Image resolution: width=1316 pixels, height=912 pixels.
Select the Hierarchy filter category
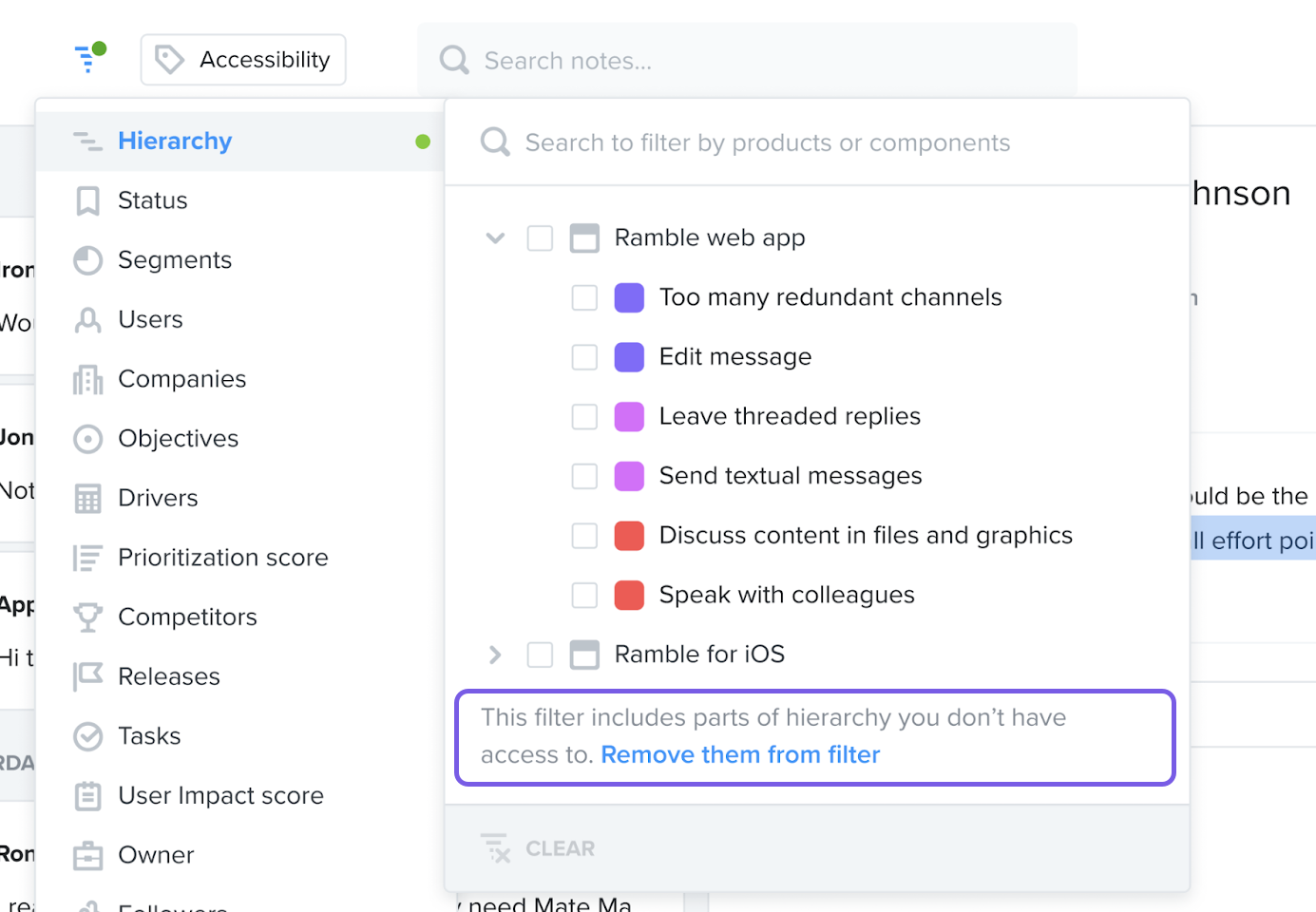click(x=240, y=142)
